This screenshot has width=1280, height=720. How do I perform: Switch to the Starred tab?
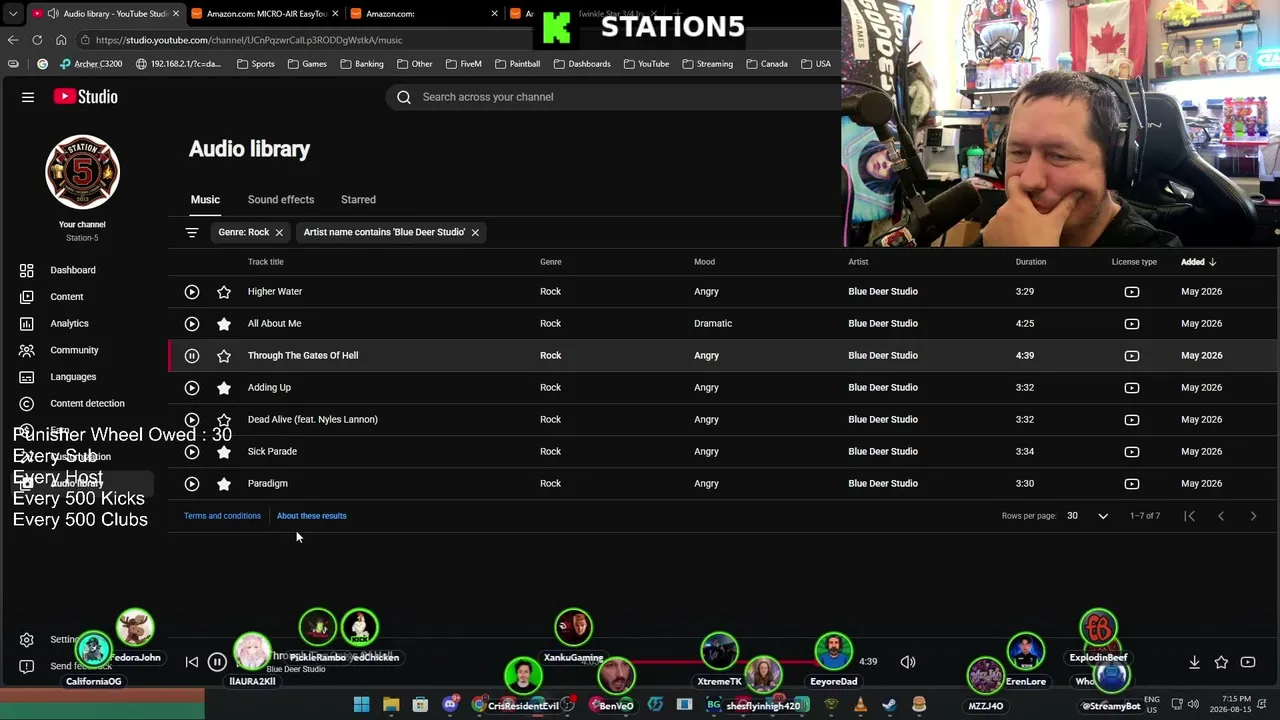[x=358, y=200]
